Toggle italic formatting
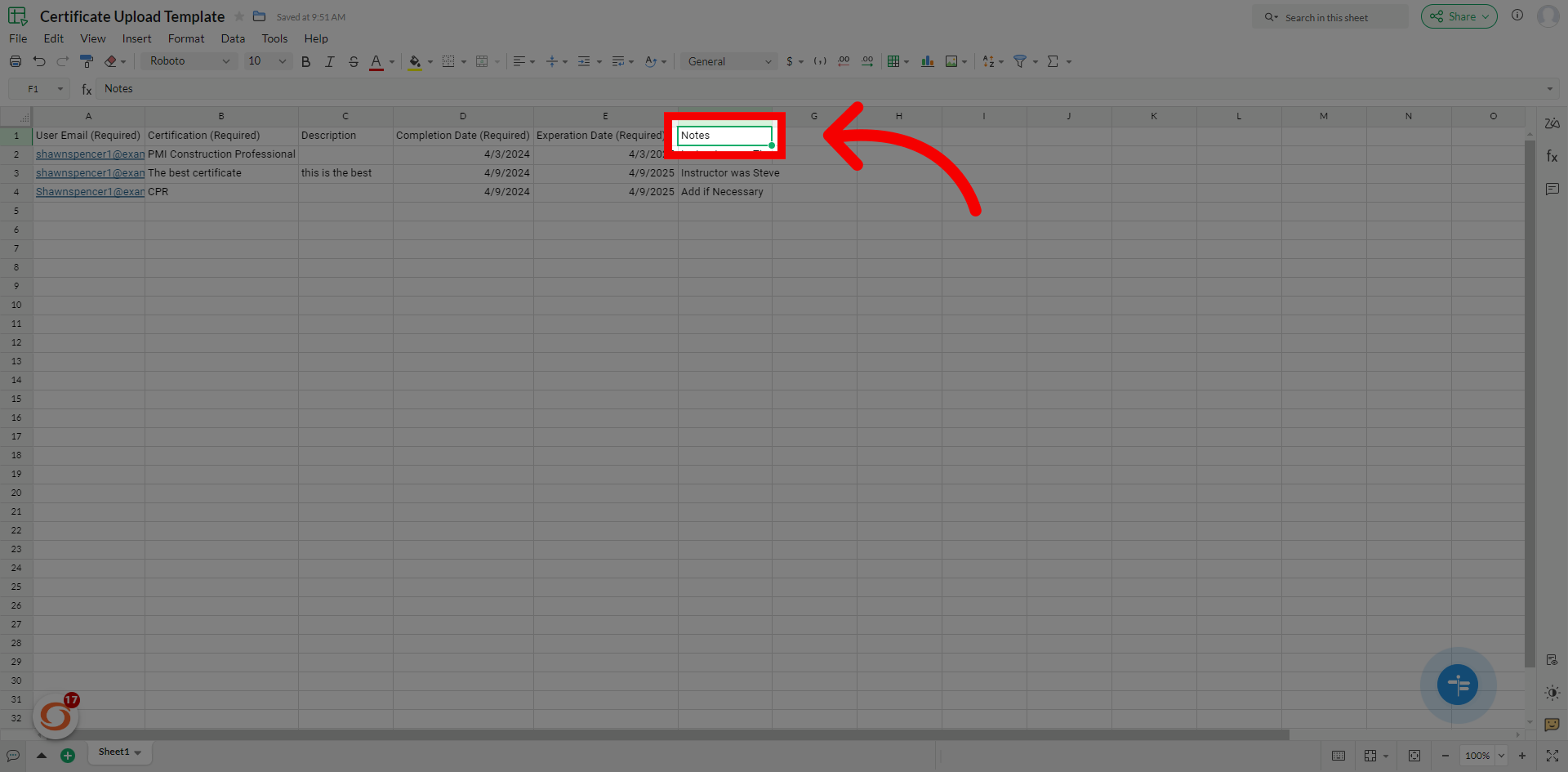 (330, 61)
